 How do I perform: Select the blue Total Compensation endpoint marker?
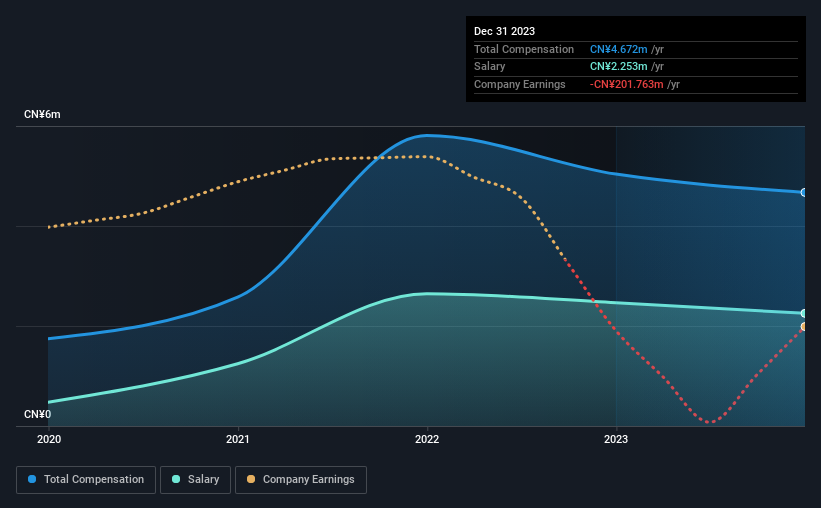click(x=804, y=193)
